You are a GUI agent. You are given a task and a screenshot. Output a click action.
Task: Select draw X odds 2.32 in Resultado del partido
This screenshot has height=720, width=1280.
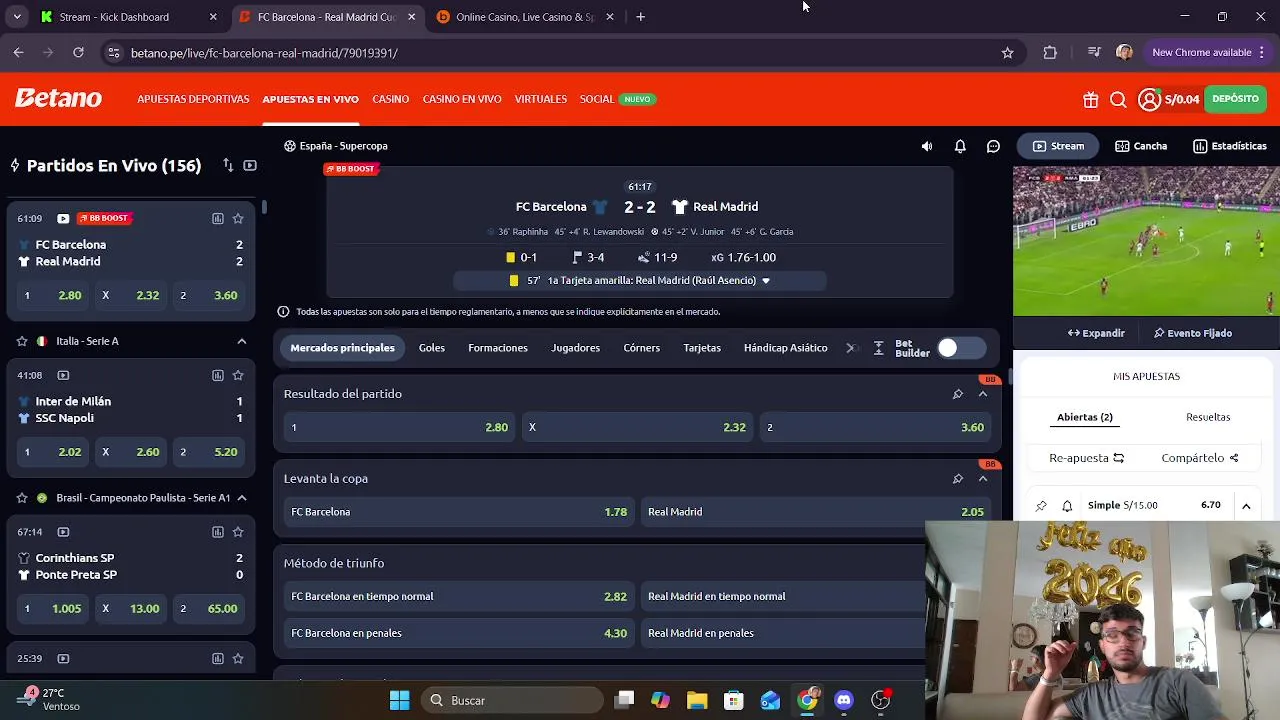pyautogui.click(x=637, y=427)
